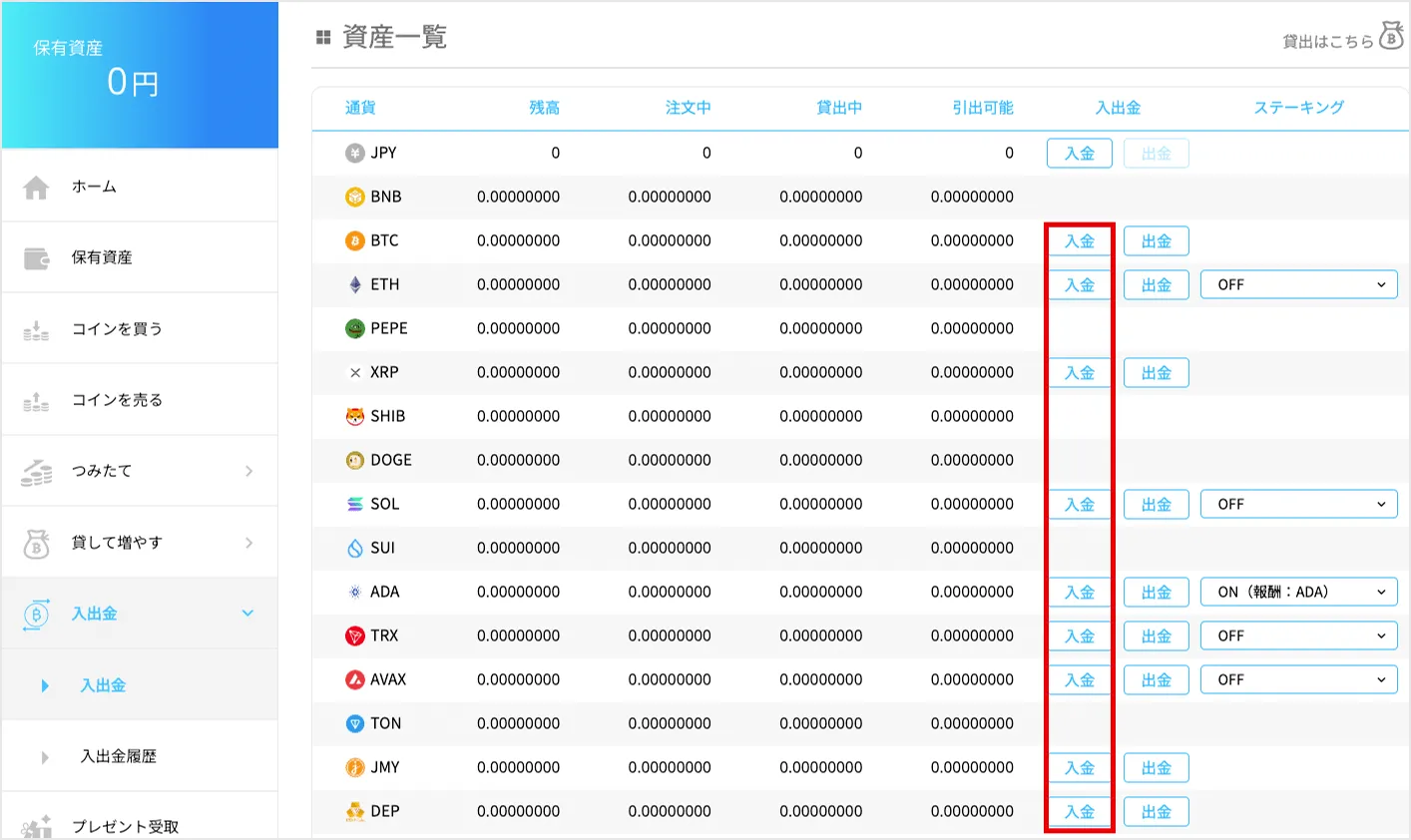The width and height of the screenshot is (1411, 840).
Task: Click the 貸出はこちら bag icon at top right
Action: tap(1391, 37)
